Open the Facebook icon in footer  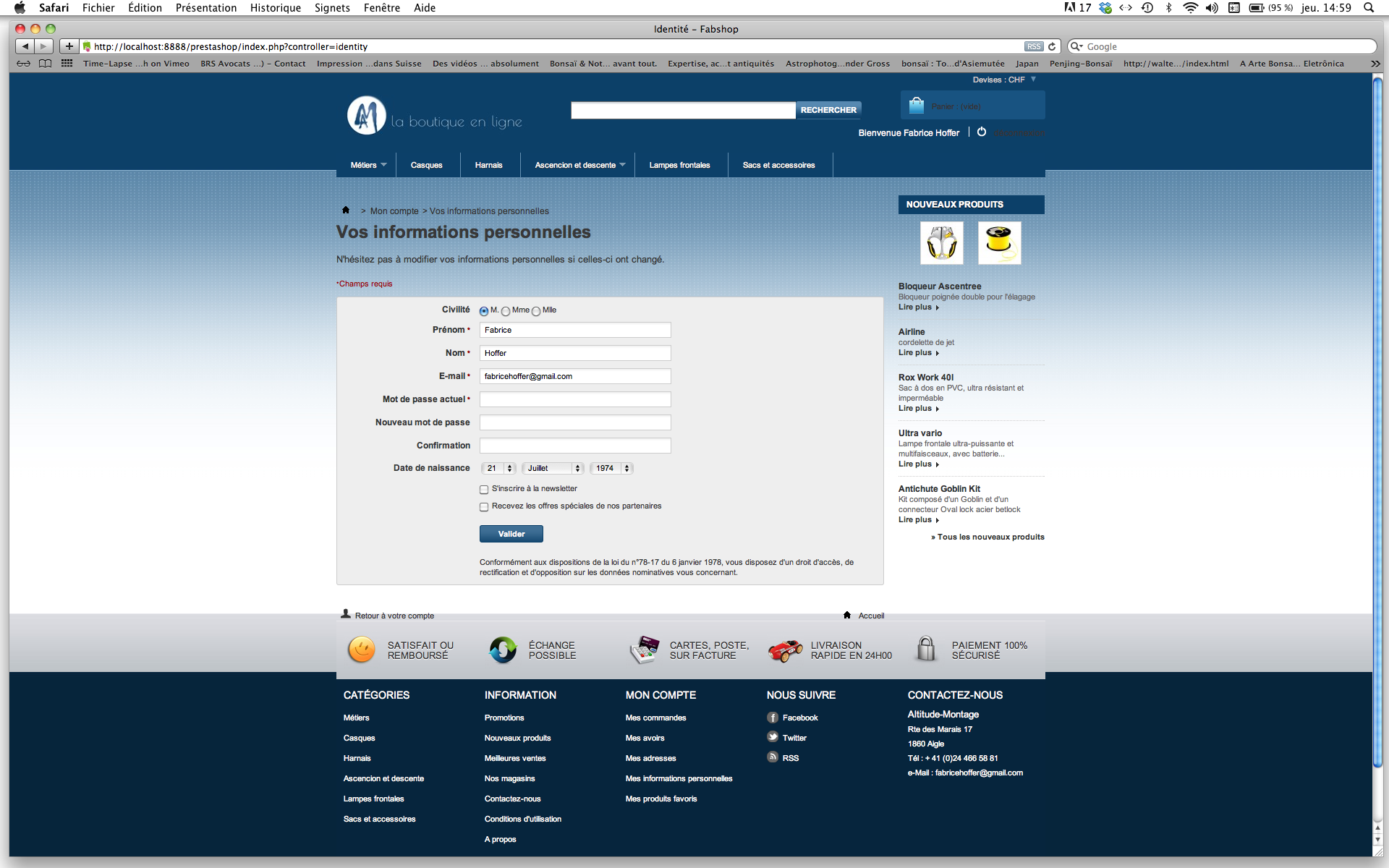coord(773,718)
